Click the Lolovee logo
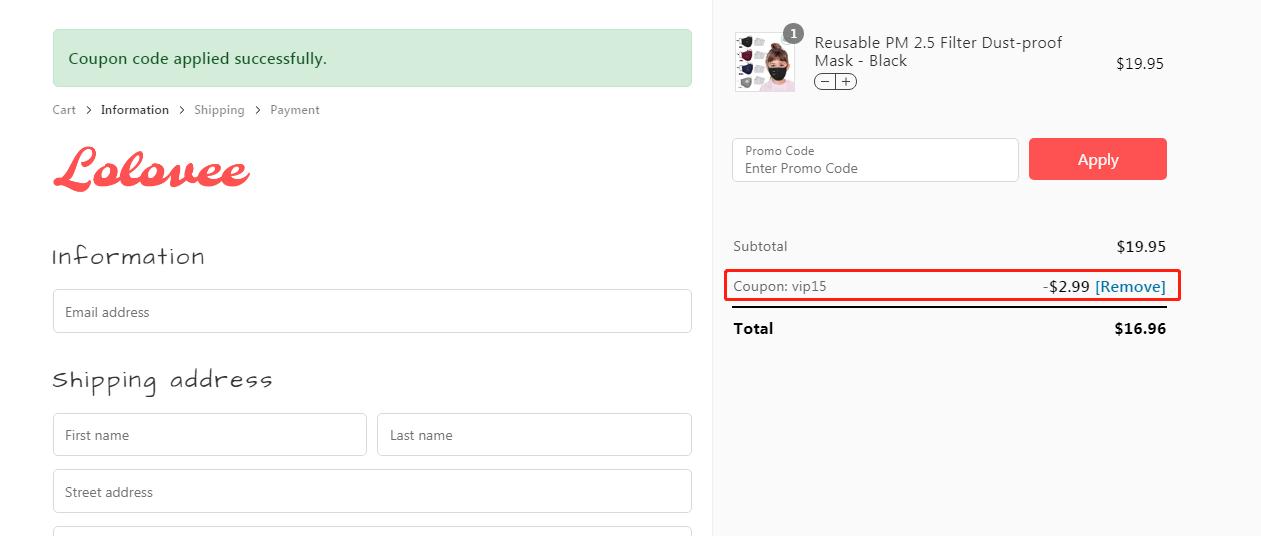Viewport: 1261px width, 536px height. click(151, 169)
